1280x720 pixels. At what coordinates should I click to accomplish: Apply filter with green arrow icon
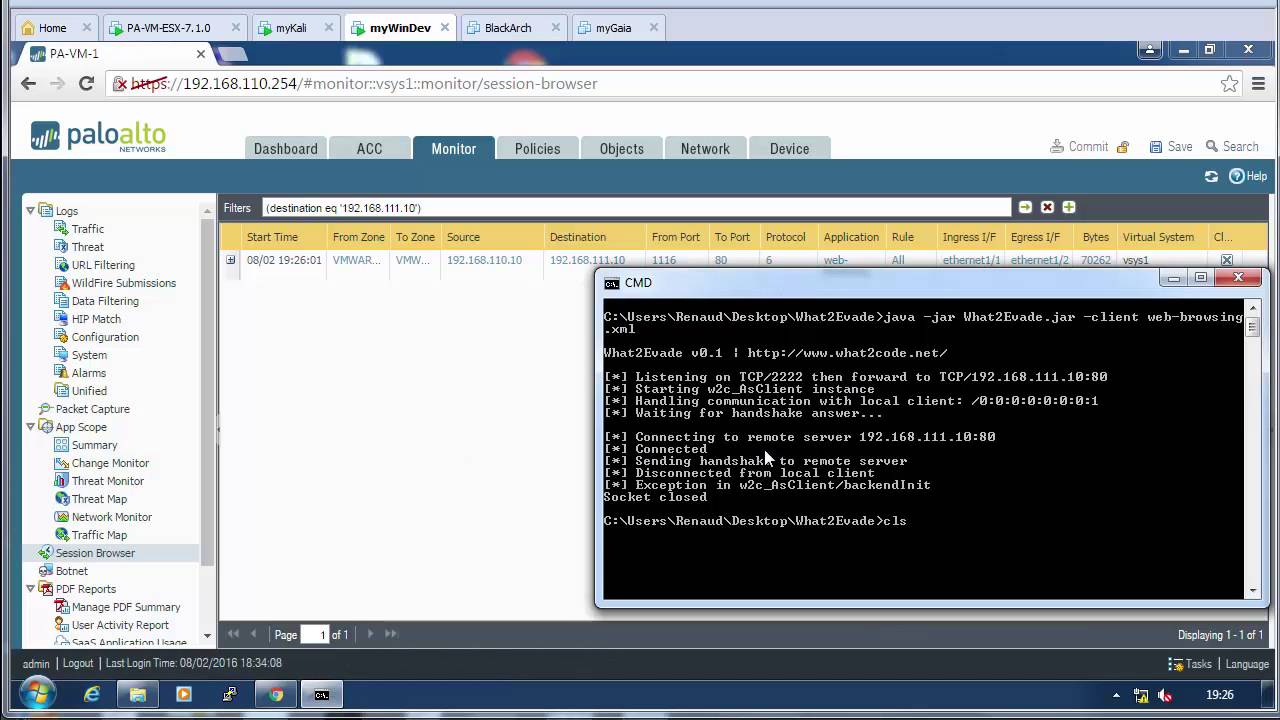1025,207
